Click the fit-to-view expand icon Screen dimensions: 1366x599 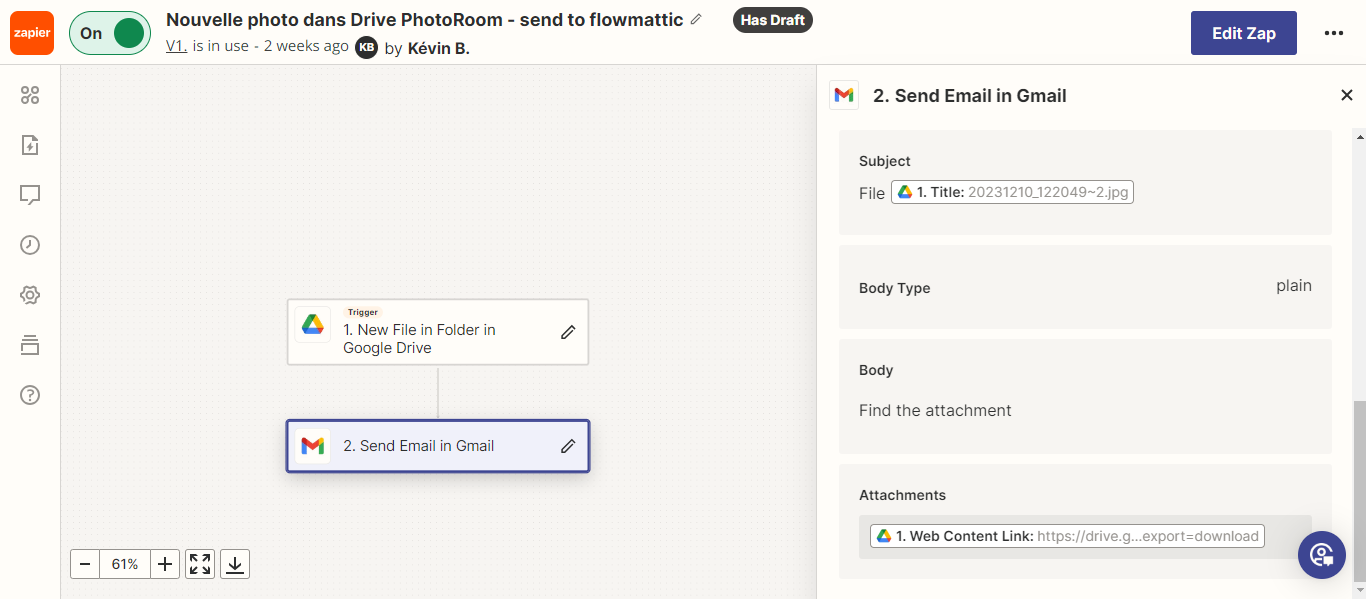pos(200,564)
